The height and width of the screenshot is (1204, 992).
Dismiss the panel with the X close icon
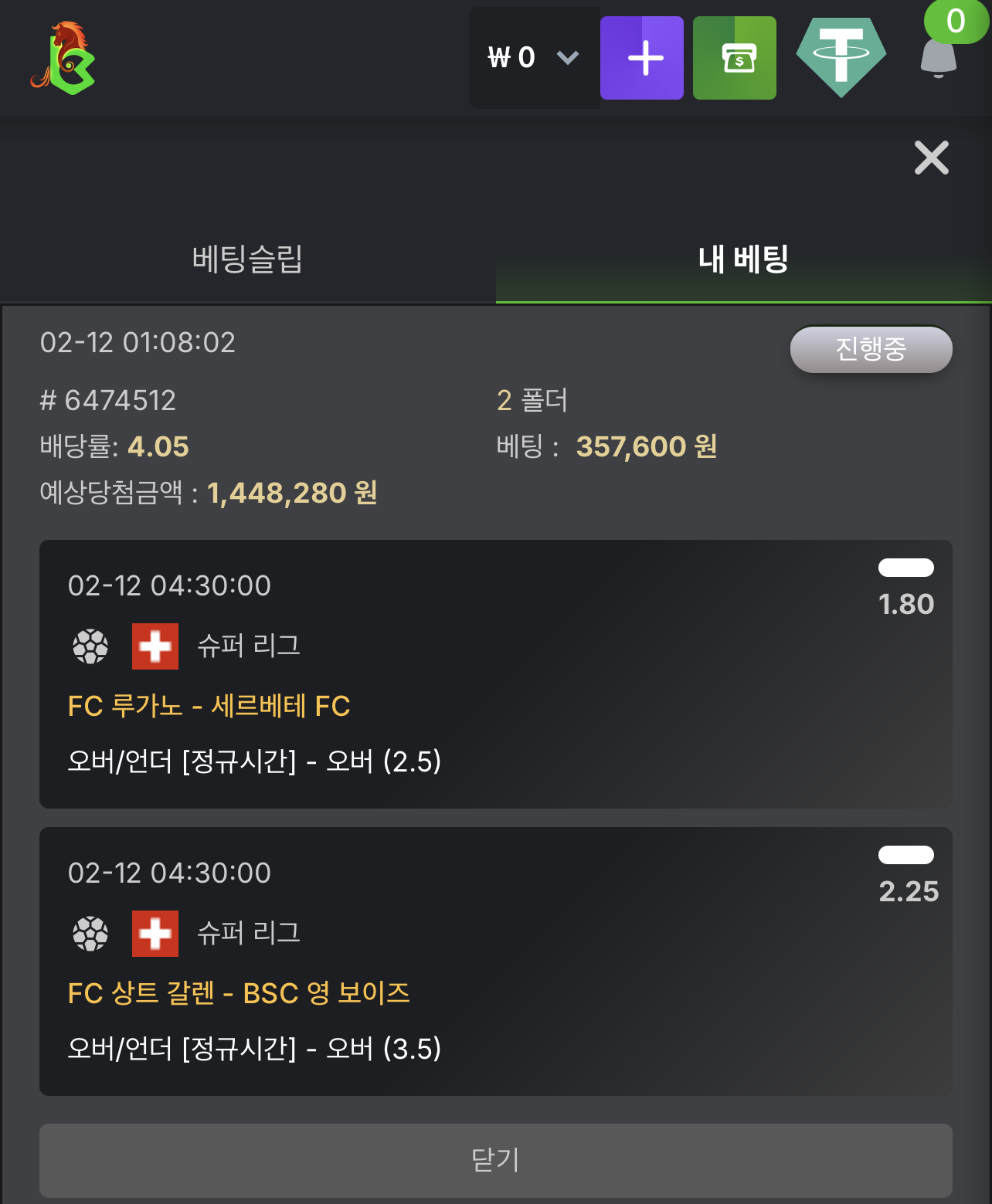coord(932,158)
